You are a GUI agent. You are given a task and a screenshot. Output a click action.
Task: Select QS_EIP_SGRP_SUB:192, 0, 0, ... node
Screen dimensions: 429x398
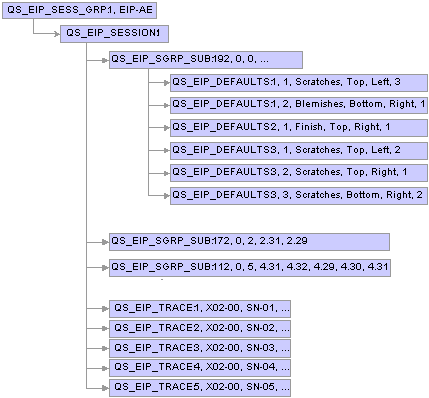[206, 60]
